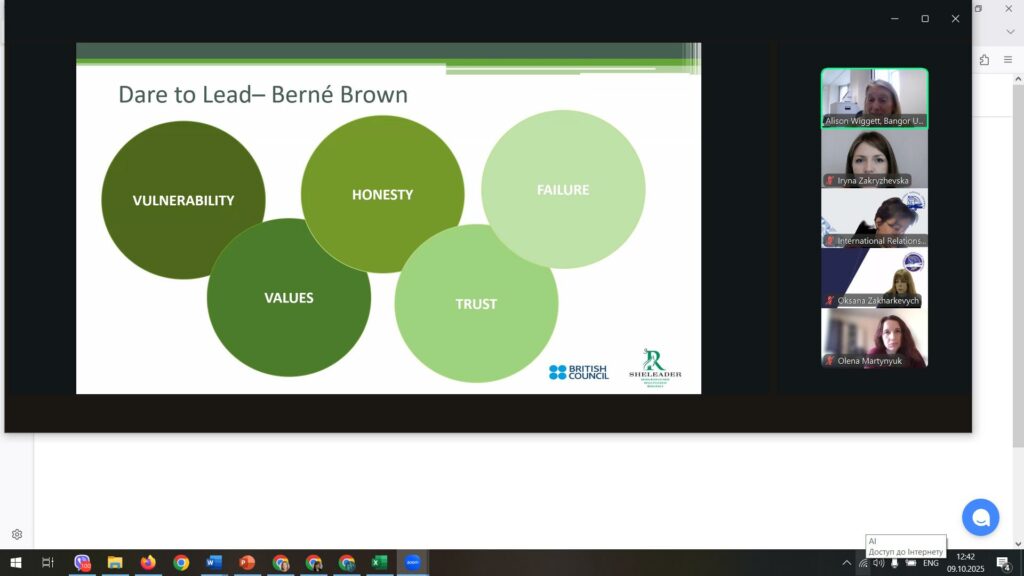The width and height of the screenshot is (1024, 576).
Task: Open the Zoom app in the taskbar
Action: 412,562
